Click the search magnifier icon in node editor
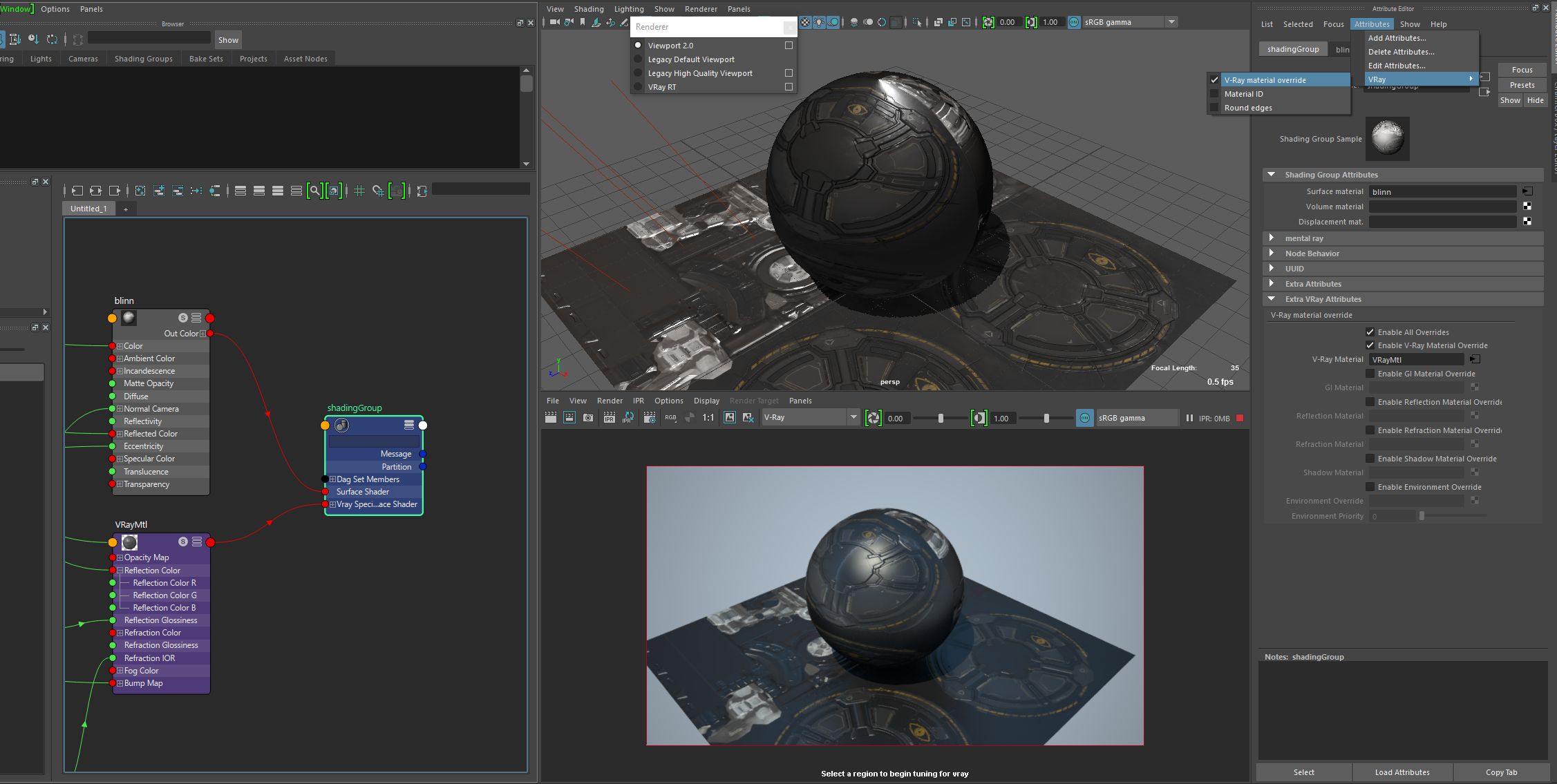This screenshot has width=1557, height=784. point(314,191)
